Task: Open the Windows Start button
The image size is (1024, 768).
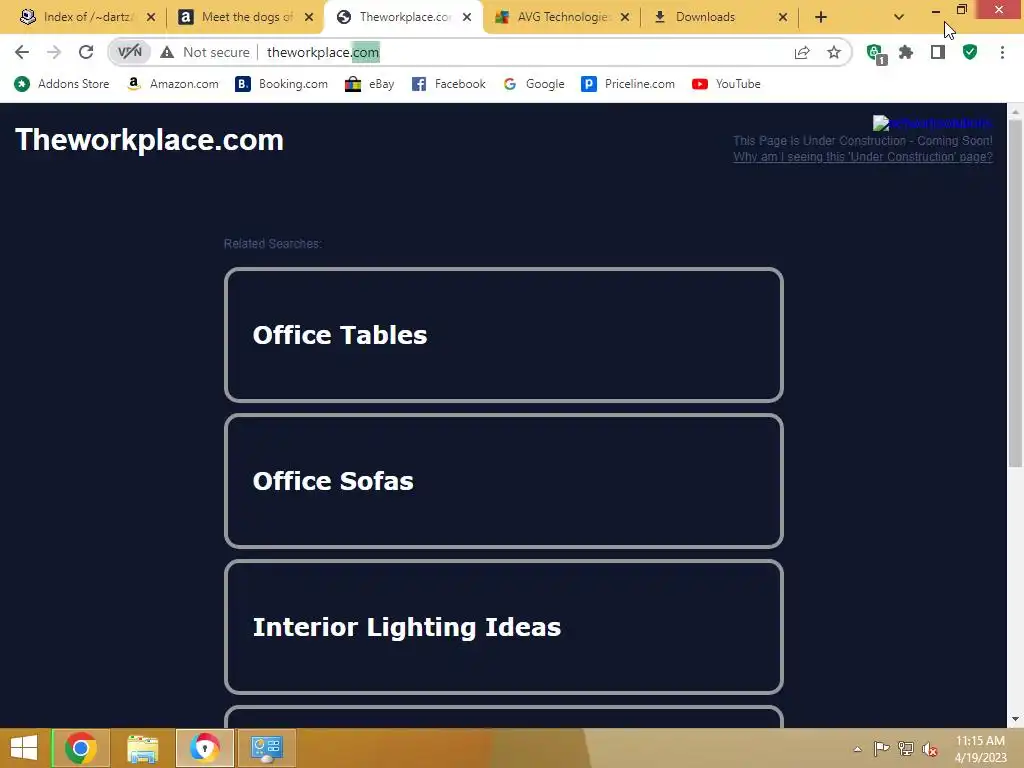Action: pos(24,748)
